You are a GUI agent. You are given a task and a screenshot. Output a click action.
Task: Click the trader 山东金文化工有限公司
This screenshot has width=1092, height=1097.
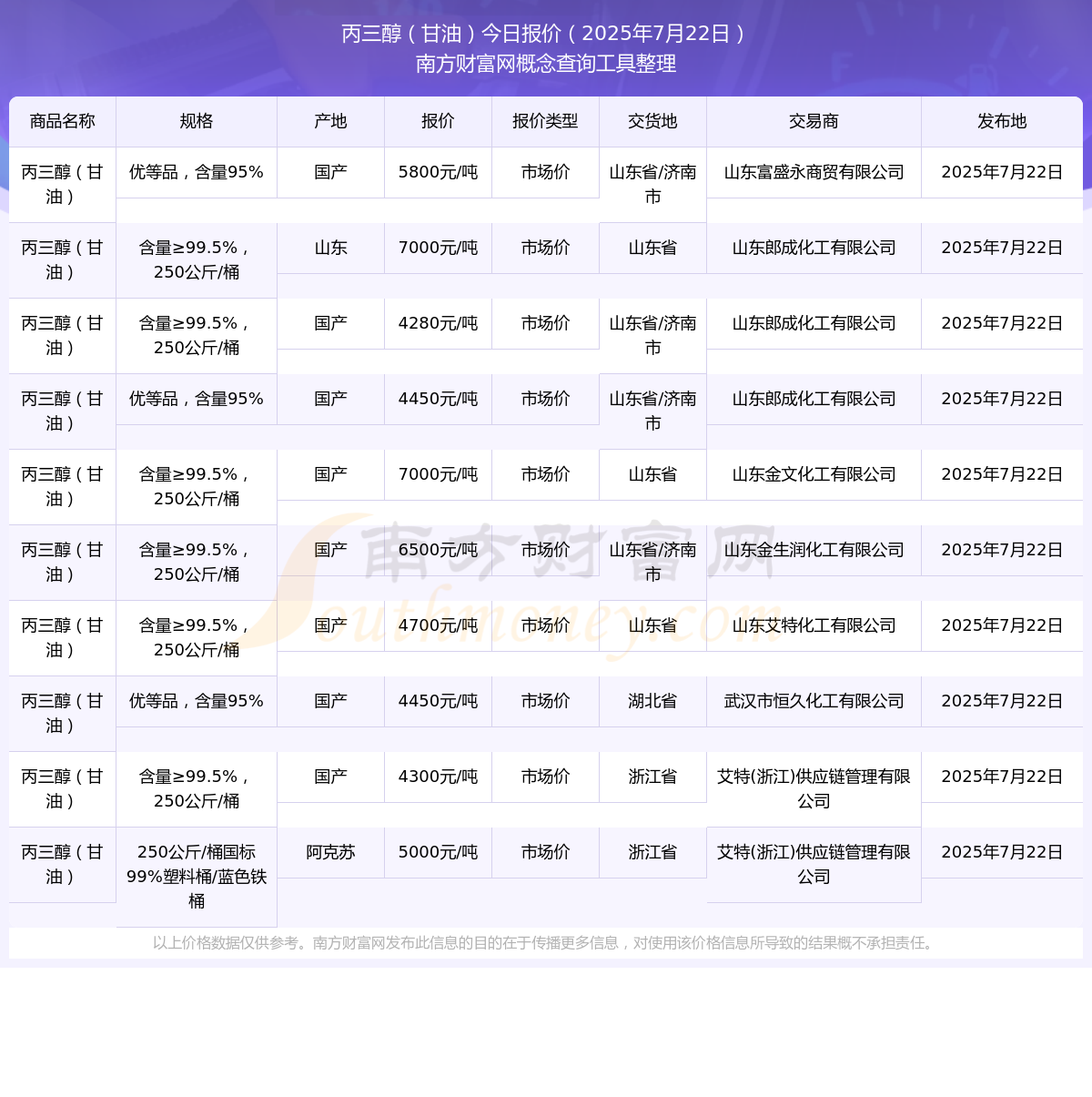click(x=814, y=474)
